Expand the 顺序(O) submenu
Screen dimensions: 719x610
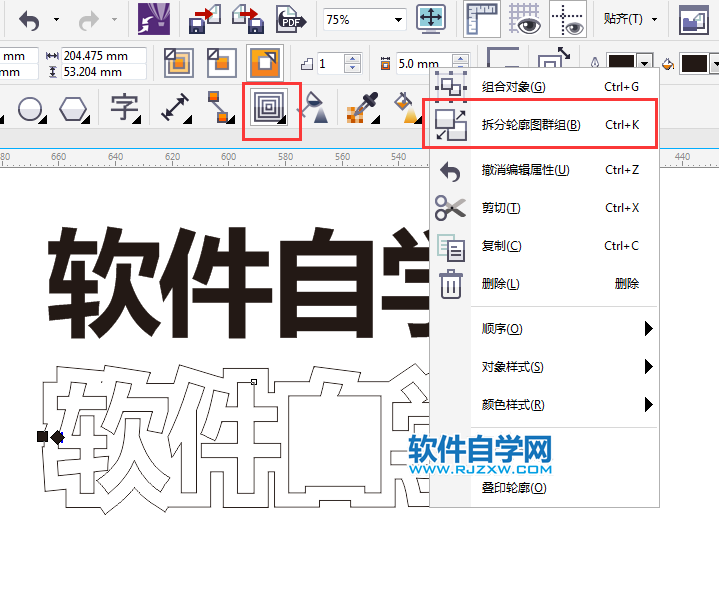(x=544, y=329)
